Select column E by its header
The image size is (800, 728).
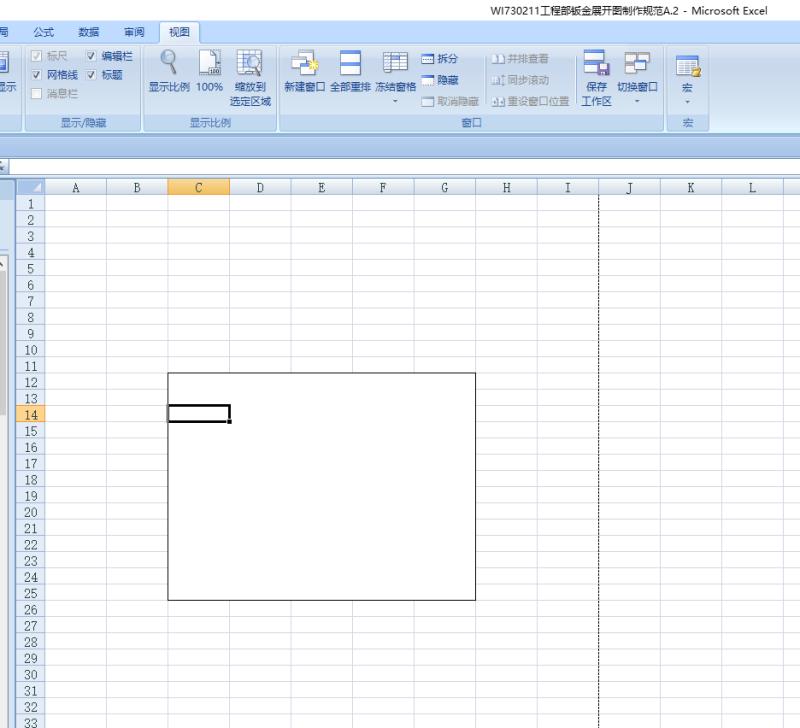click(x=321, y=187)
